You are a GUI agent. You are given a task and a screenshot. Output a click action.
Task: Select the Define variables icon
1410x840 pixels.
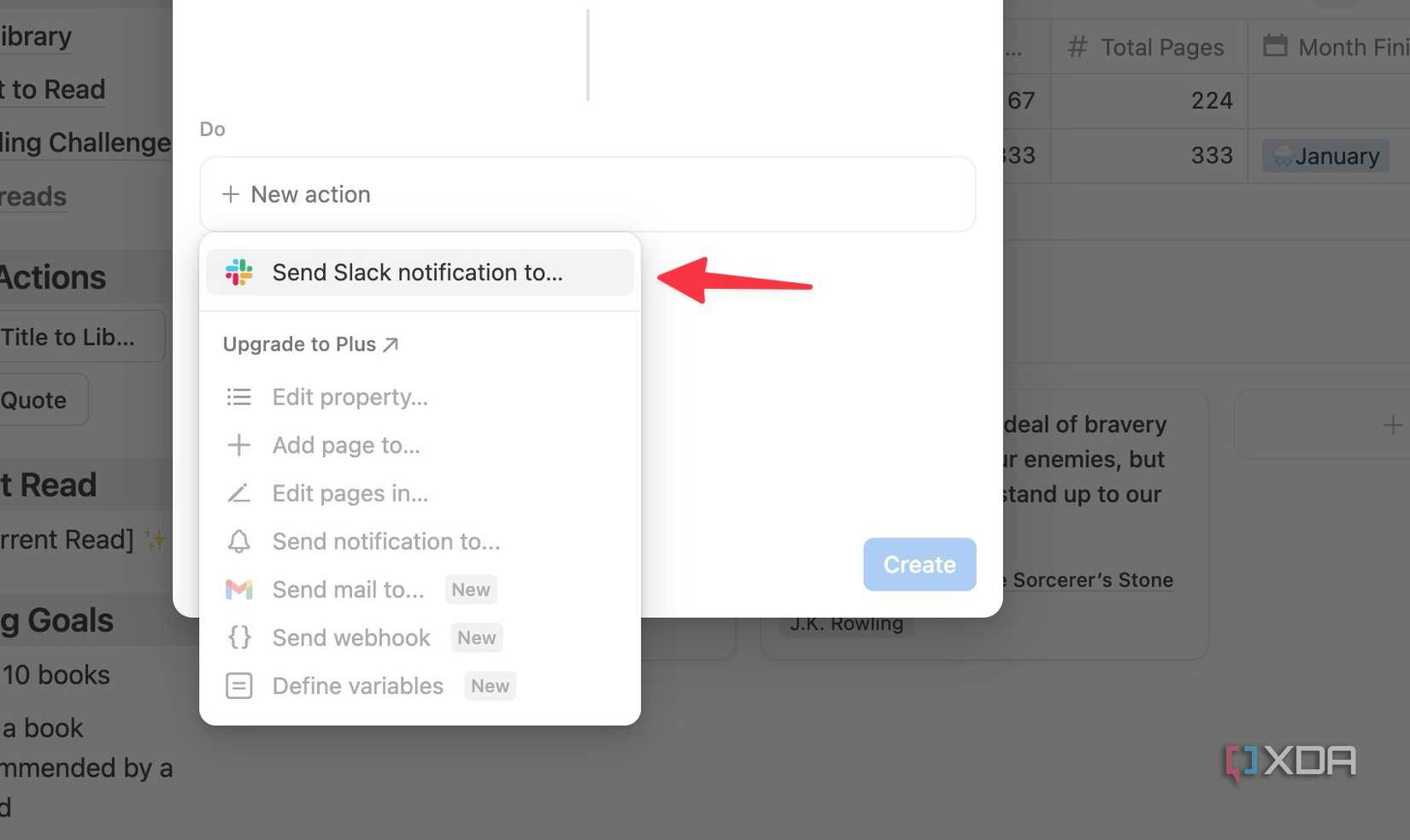(x=239, y=685)
